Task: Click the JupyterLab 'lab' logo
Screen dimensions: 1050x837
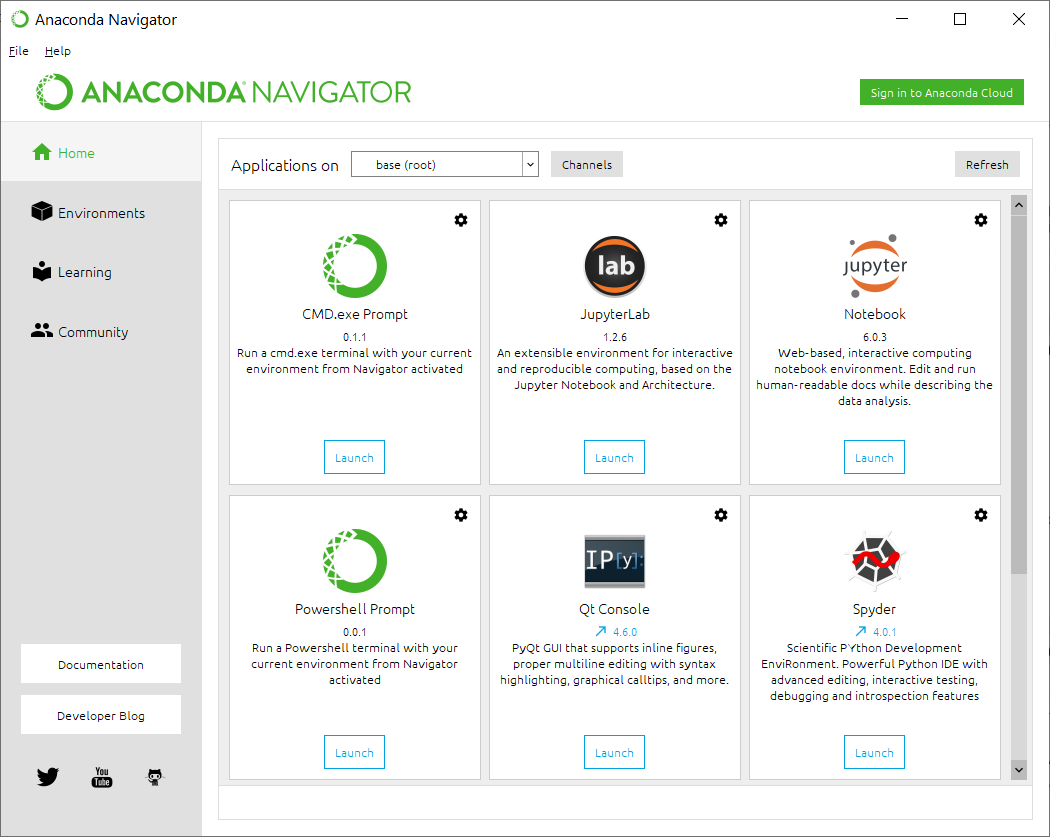Action: pos(614,266)
